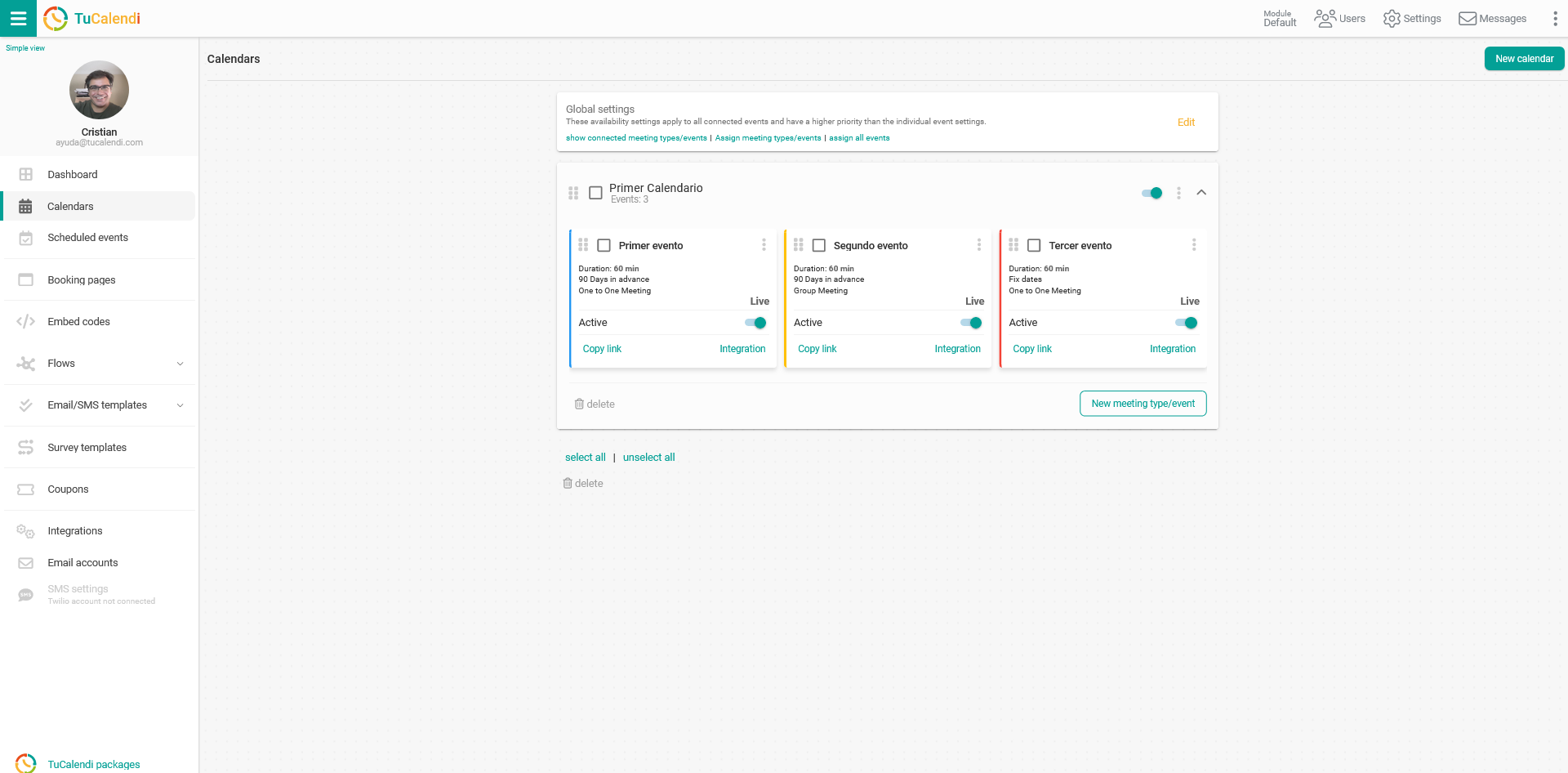This screenshot has height=773, width=1568.
Task: Open the header three-dot overflow menu
Action: pos(1555,18)
